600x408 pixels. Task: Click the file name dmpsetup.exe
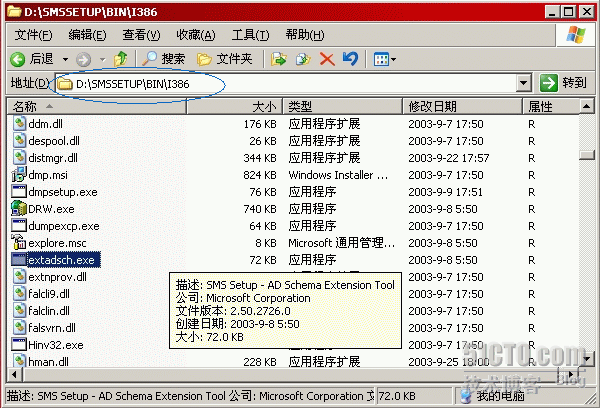point(63,192)
